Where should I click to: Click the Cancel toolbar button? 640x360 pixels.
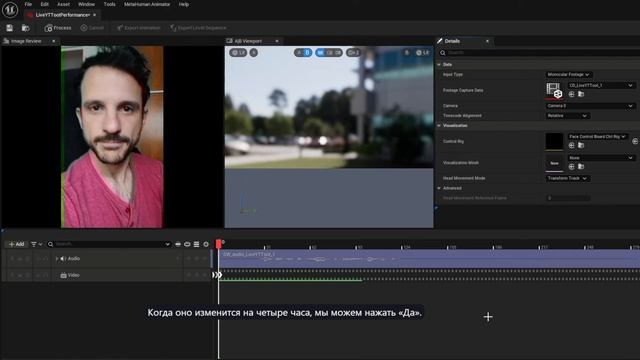coord(92,28)
